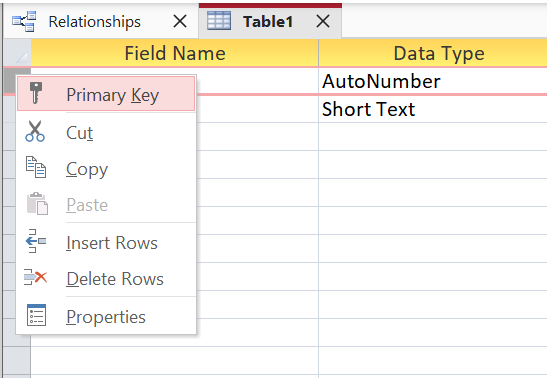Click the Properties sheet icon

click(36, 315)
